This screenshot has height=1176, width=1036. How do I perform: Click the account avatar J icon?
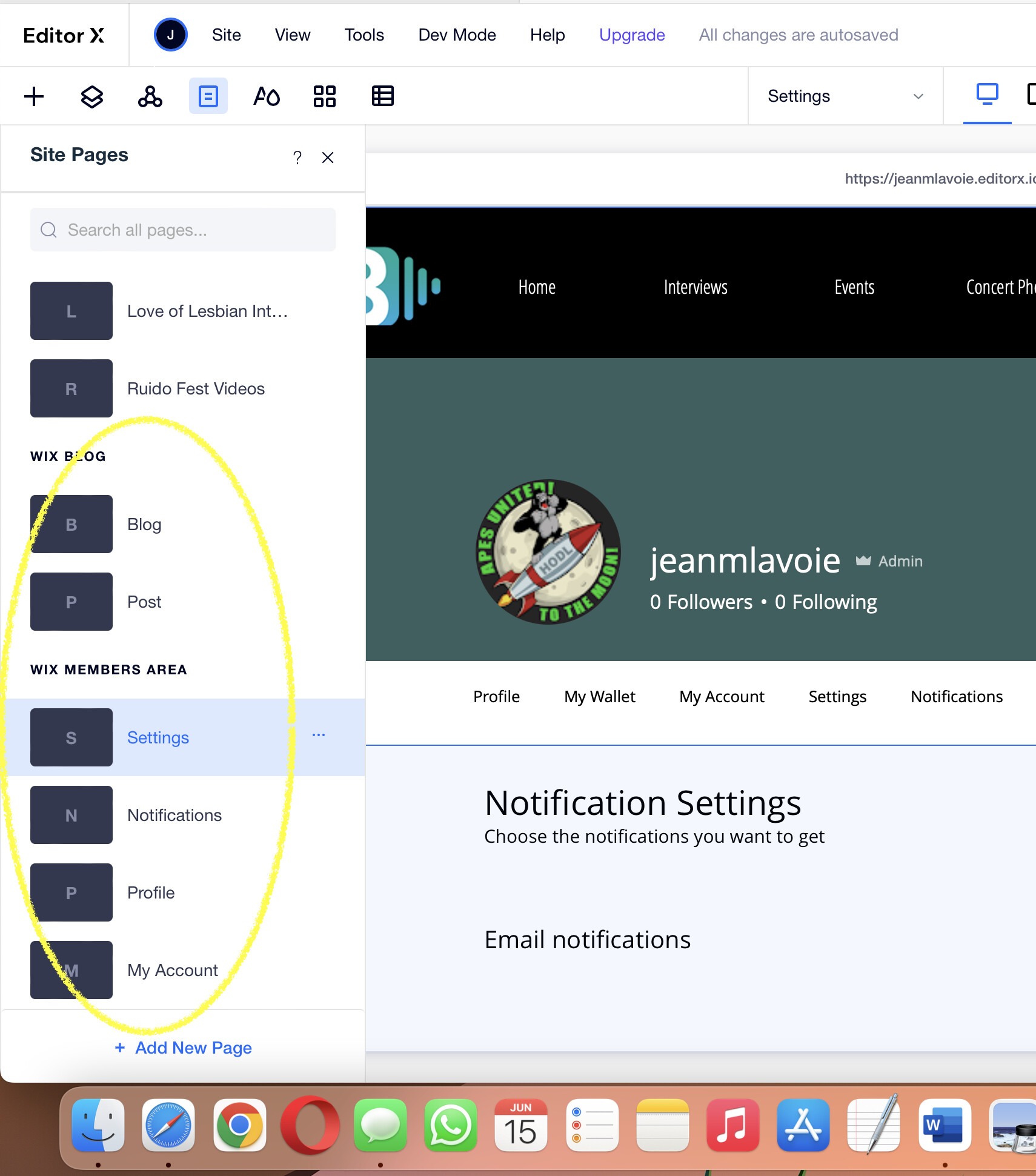point(170,35)
